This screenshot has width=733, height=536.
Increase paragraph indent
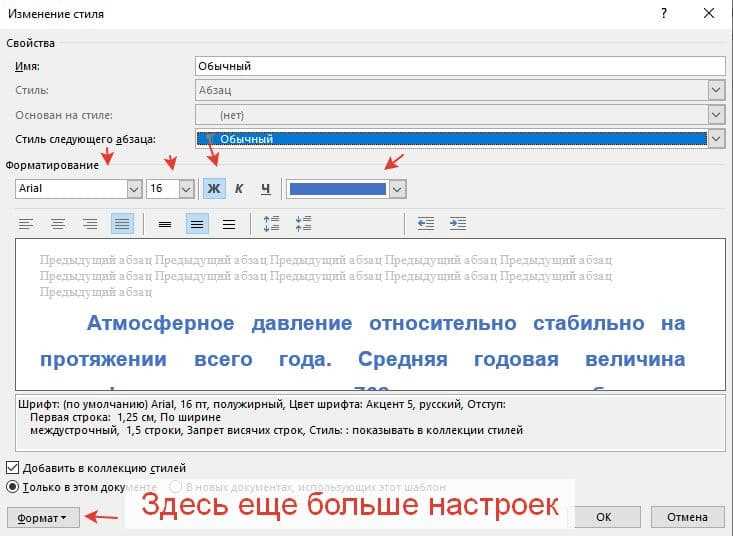(458, 224)
